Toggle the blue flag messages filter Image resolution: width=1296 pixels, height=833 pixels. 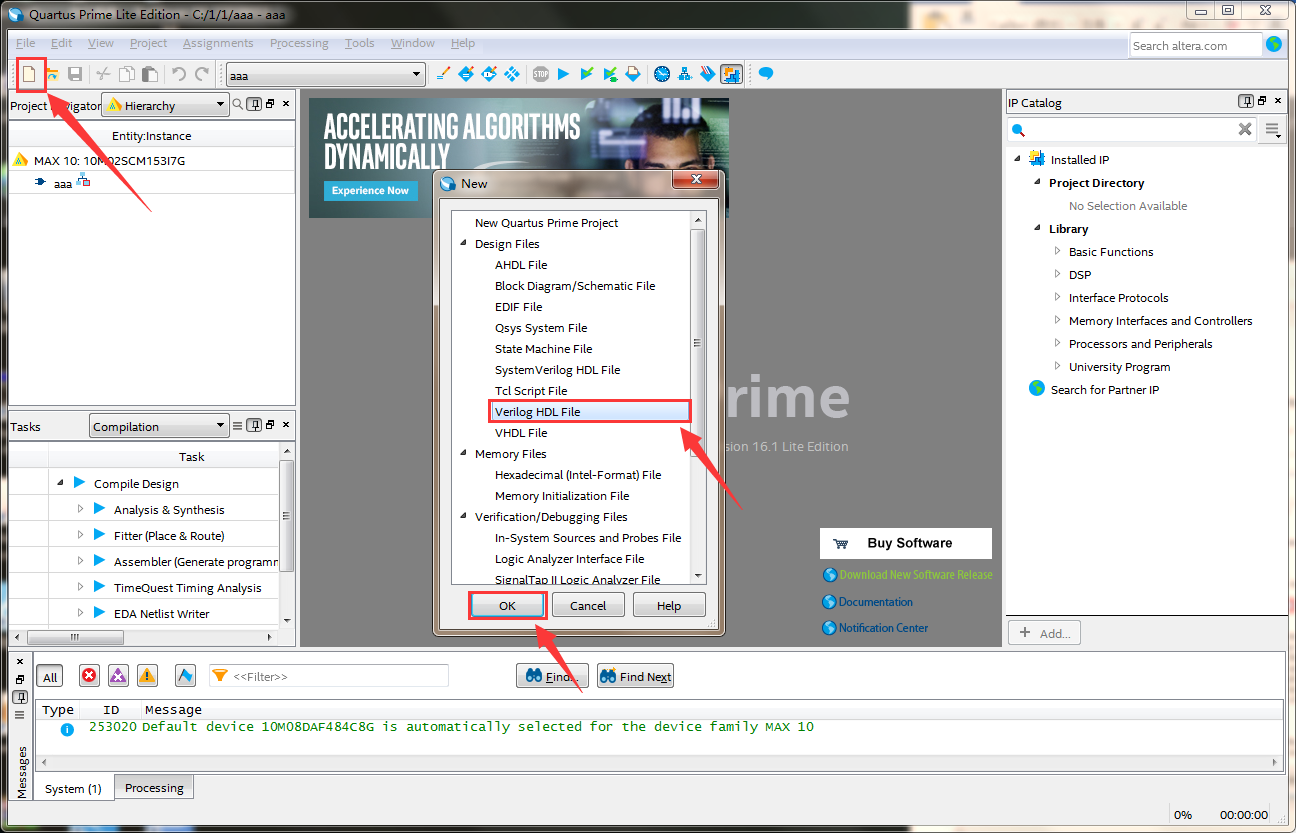pyautogui.click(x=185, y=676)
